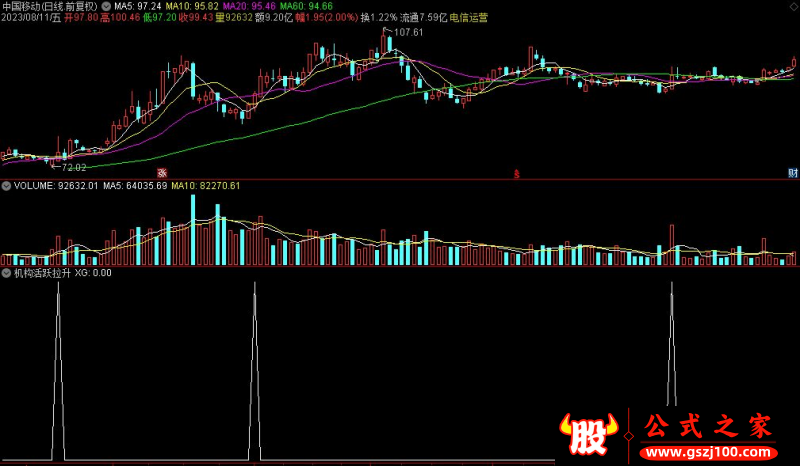
Task: Click the 财 financial report marker
Action: pos(792,174)
